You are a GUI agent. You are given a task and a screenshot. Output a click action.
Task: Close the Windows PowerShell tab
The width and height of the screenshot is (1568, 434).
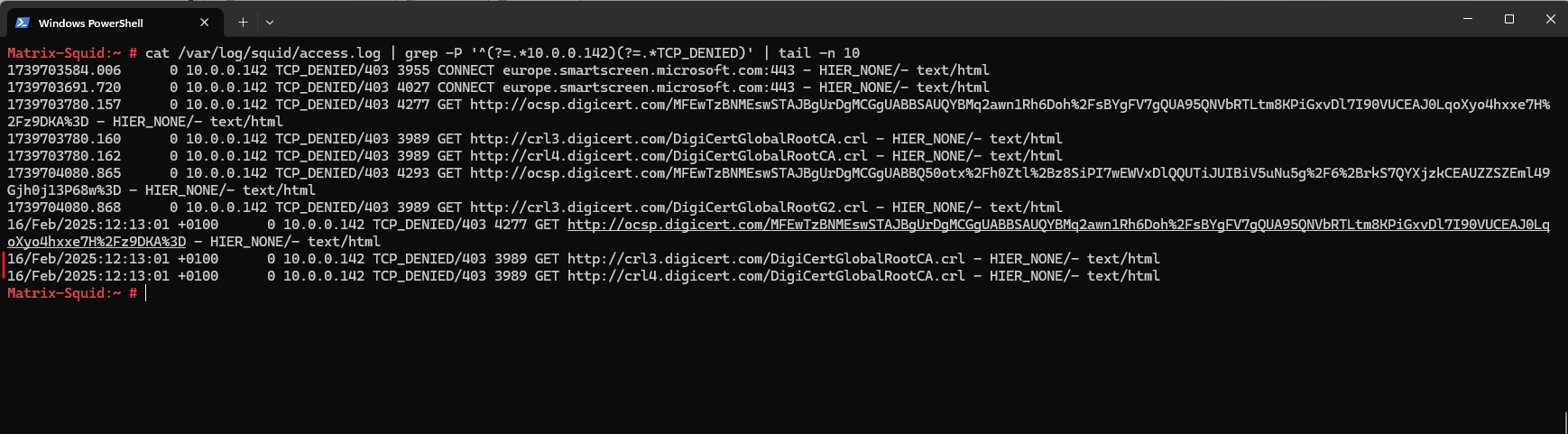204,23
